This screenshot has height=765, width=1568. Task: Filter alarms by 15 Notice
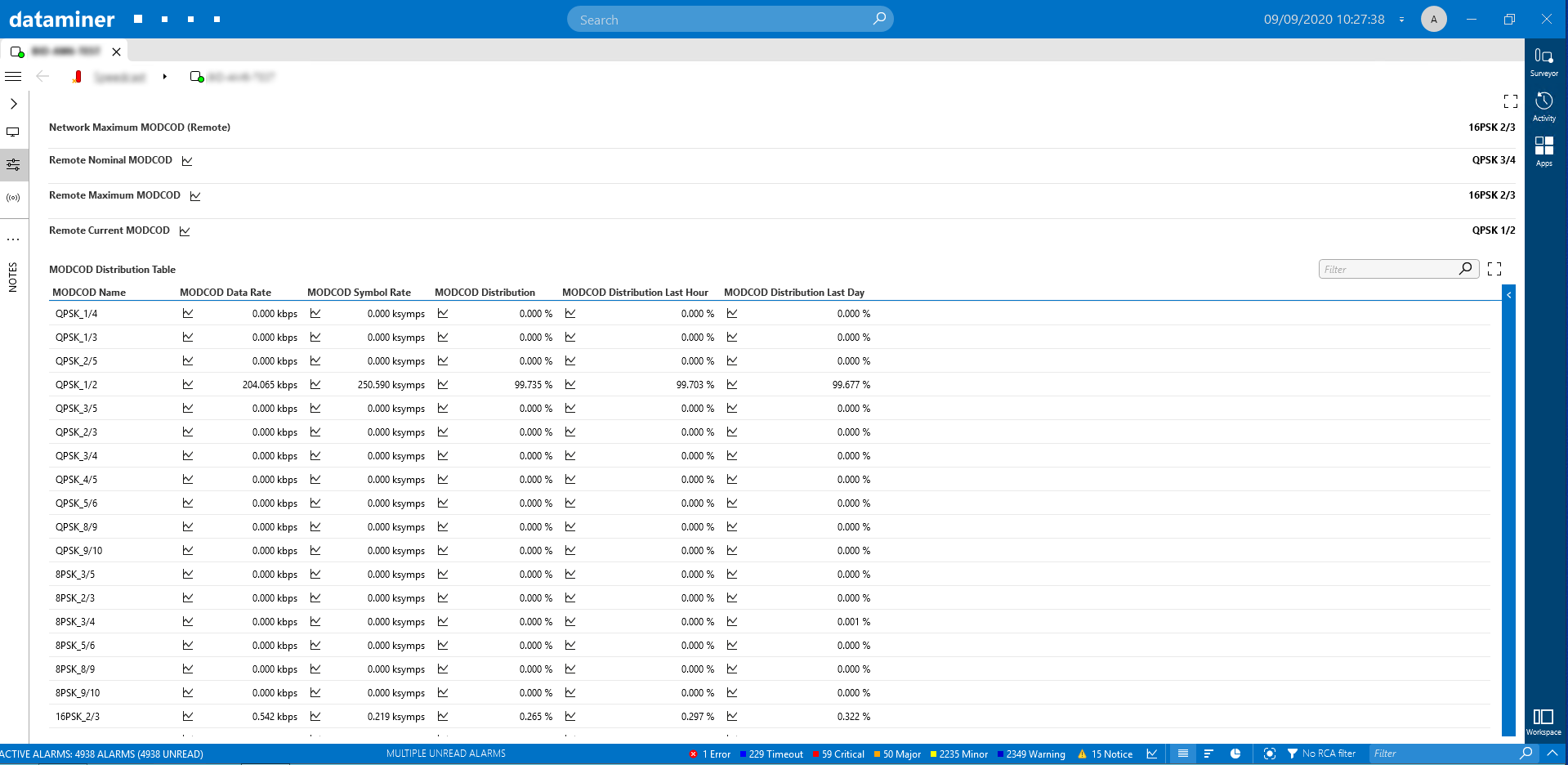click(x=1106, y=754)
